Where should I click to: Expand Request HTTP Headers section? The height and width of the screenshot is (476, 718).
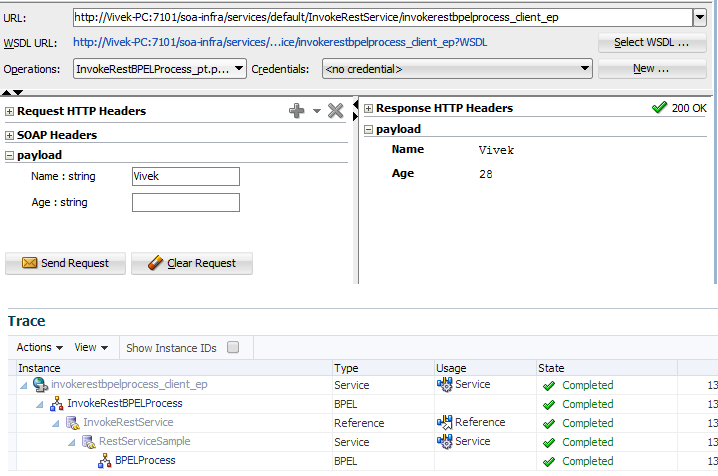click(x=9, y=111)
